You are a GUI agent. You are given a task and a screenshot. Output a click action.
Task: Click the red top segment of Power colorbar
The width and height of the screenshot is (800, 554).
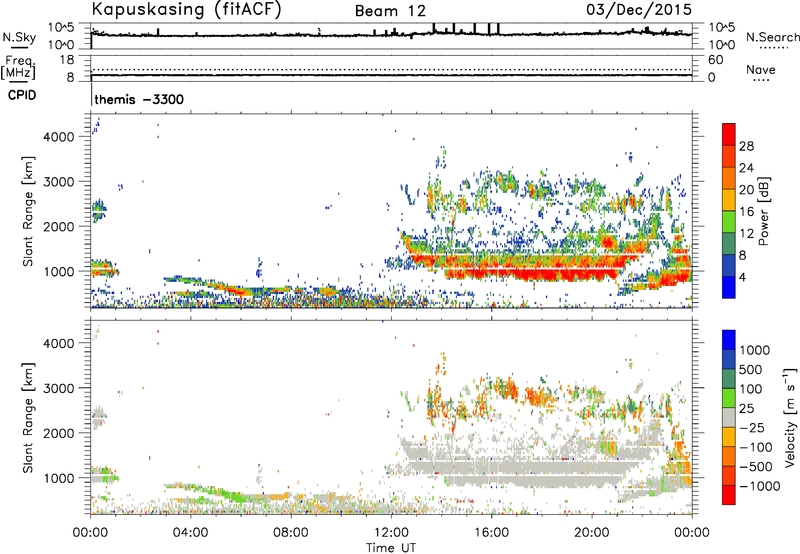[729, 134]
